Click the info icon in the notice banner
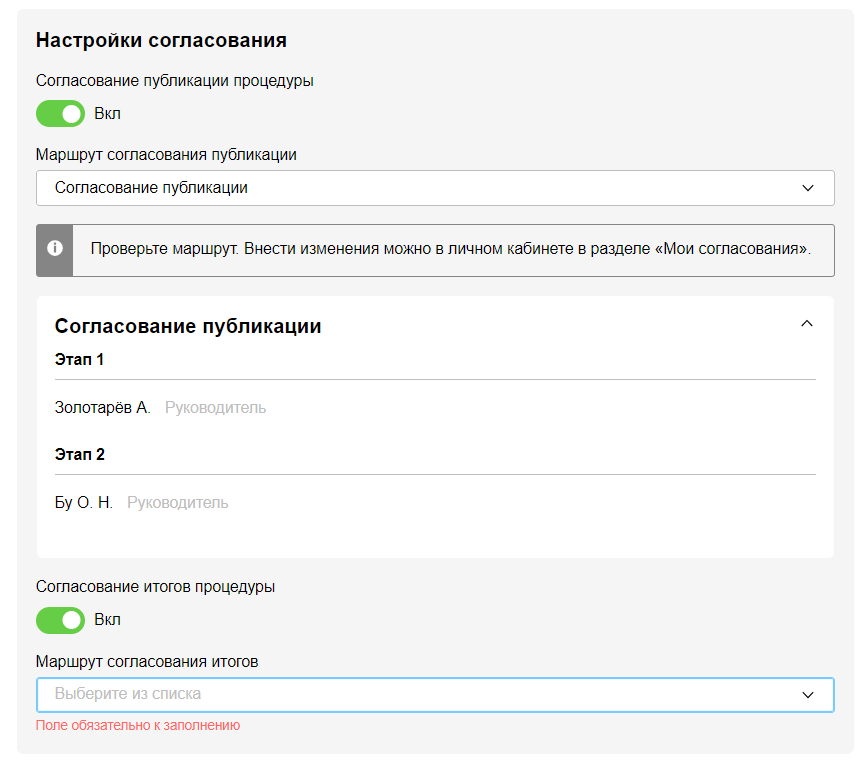The image size is (861, 763). point(55,249)
